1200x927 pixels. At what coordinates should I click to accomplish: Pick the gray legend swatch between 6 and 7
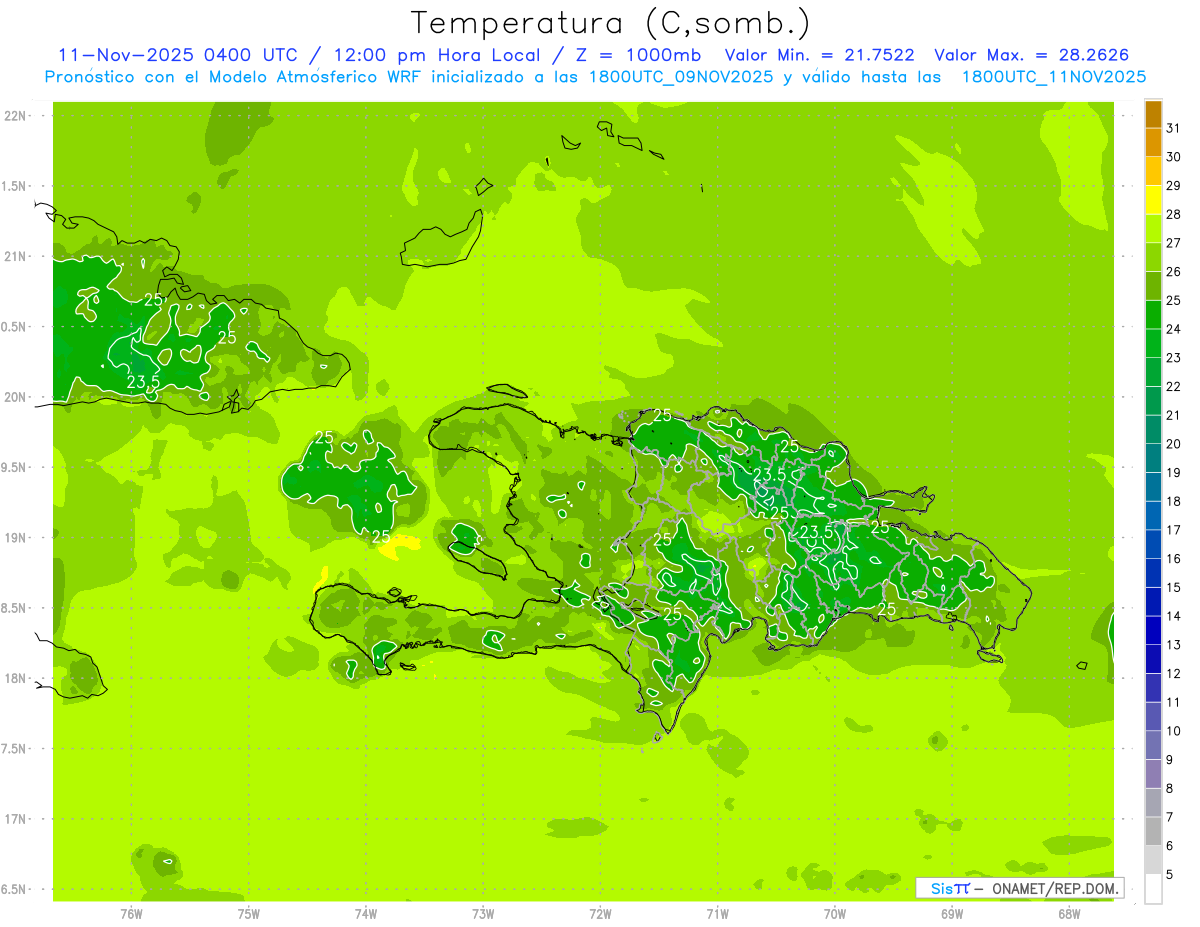[x=1153, y=831]
